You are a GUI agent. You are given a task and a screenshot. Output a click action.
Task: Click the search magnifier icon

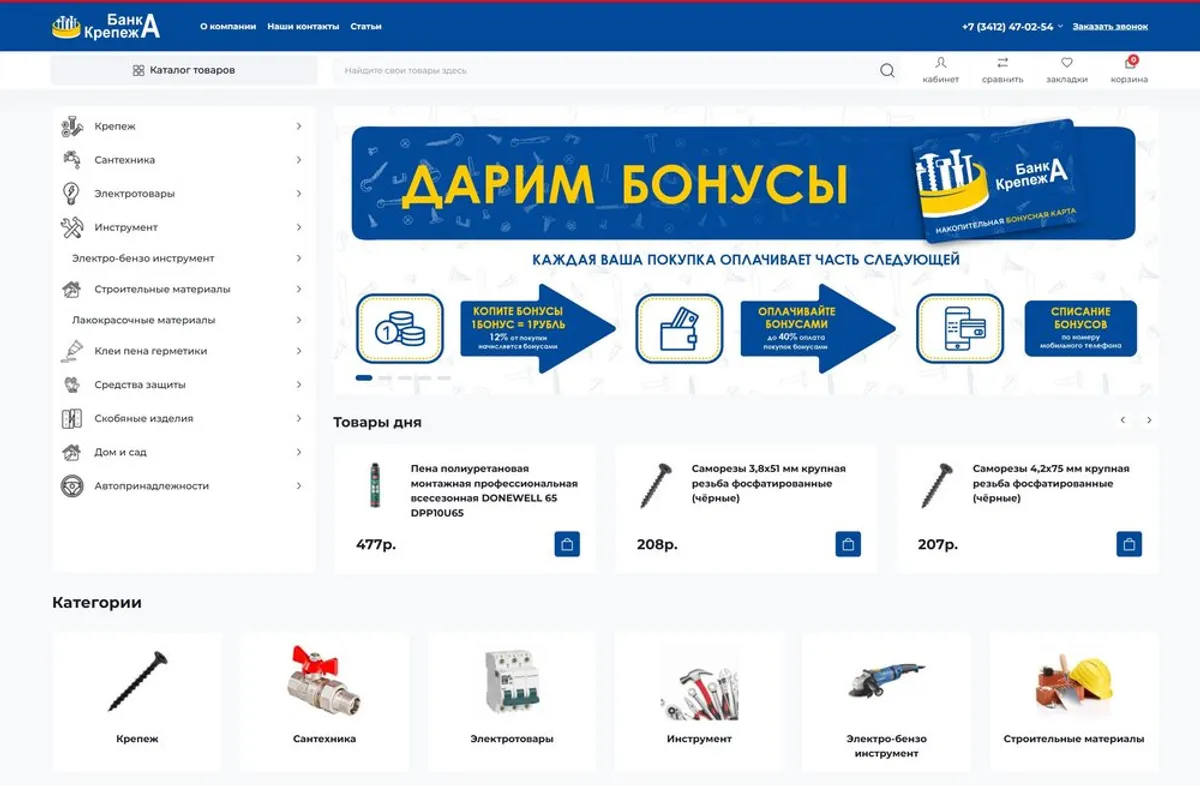tap(887, 71)
